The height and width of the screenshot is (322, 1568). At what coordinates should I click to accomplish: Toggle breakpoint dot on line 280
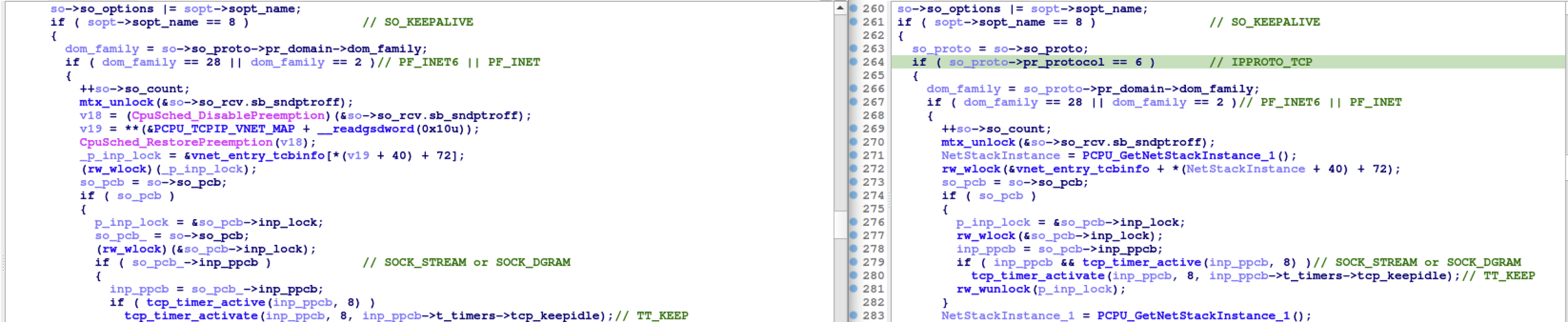coord(853,275)
